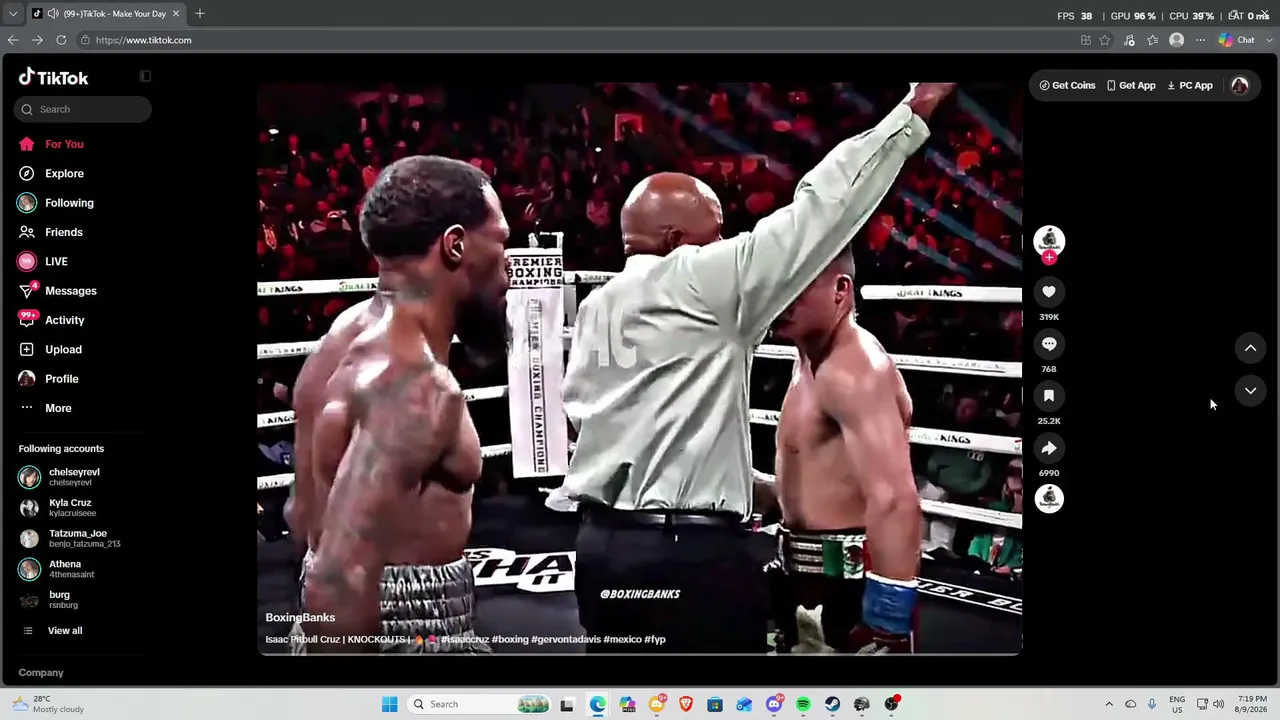Open Microsoft Store from the taskbar
Image resolution: width=1280 pixels, height=720 pixels.
click(715, 704)
